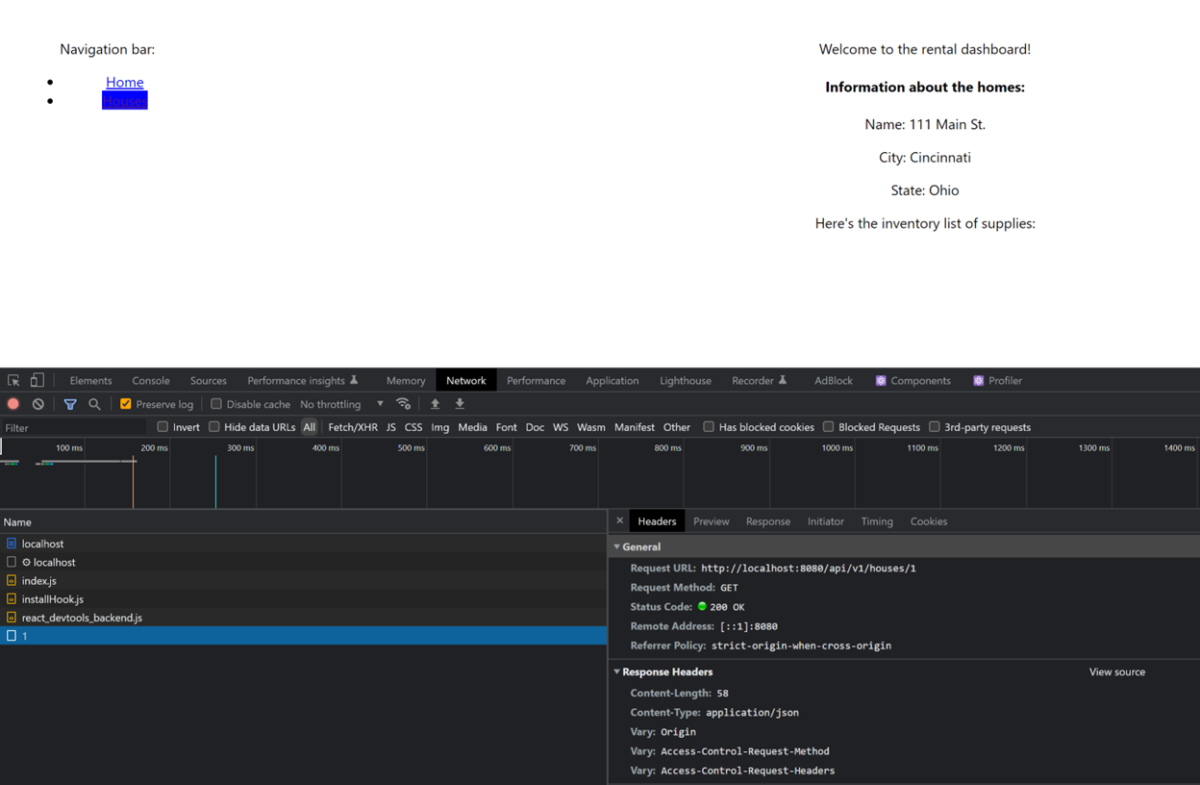Click the Home navigation link

[124, 82]
